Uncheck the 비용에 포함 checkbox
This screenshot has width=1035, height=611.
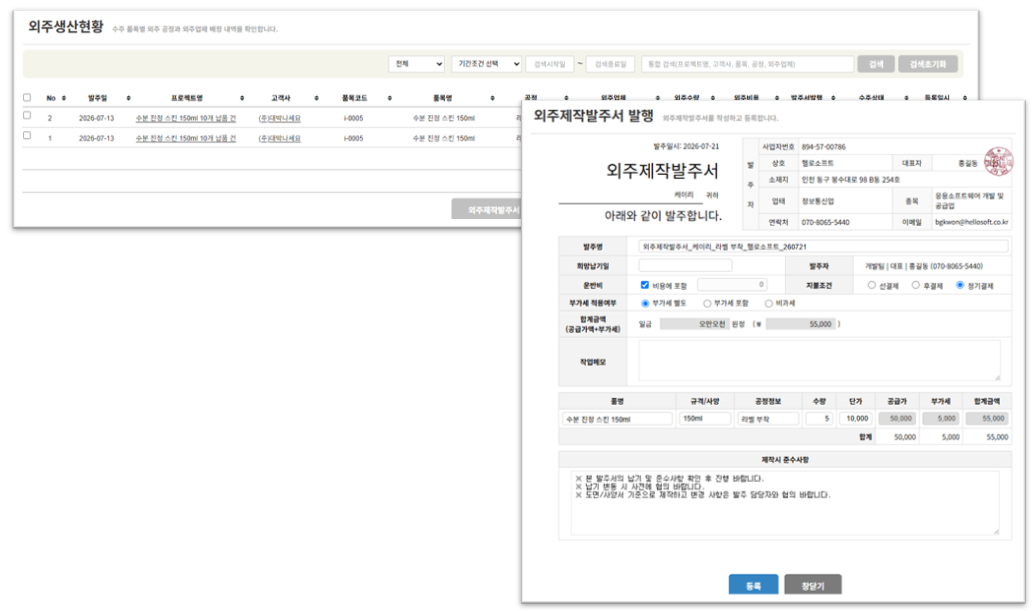(645, 285)
